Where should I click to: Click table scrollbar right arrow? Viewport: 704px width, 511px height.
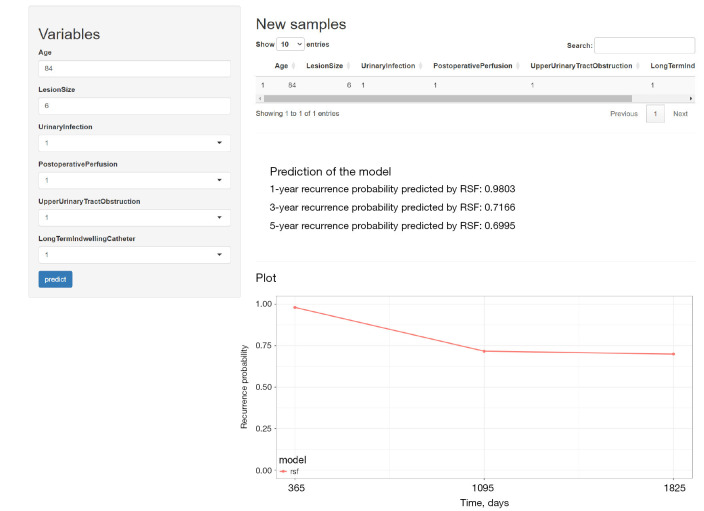(691, 98)
